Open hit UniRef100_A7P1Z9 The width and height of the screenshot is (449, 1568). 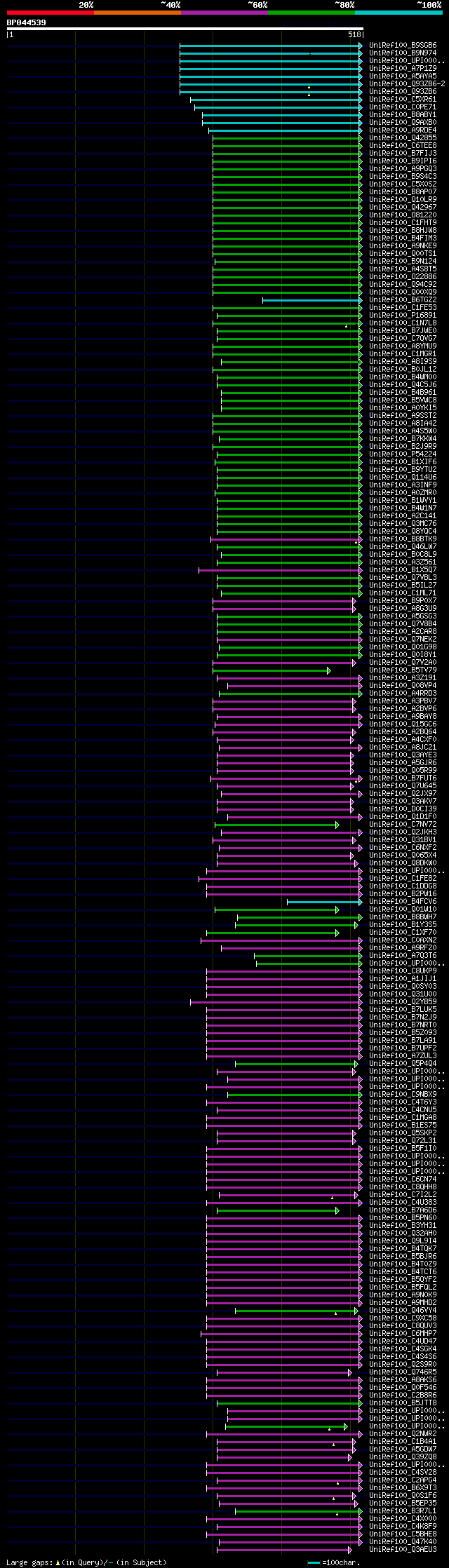click(x=403, y=69)
